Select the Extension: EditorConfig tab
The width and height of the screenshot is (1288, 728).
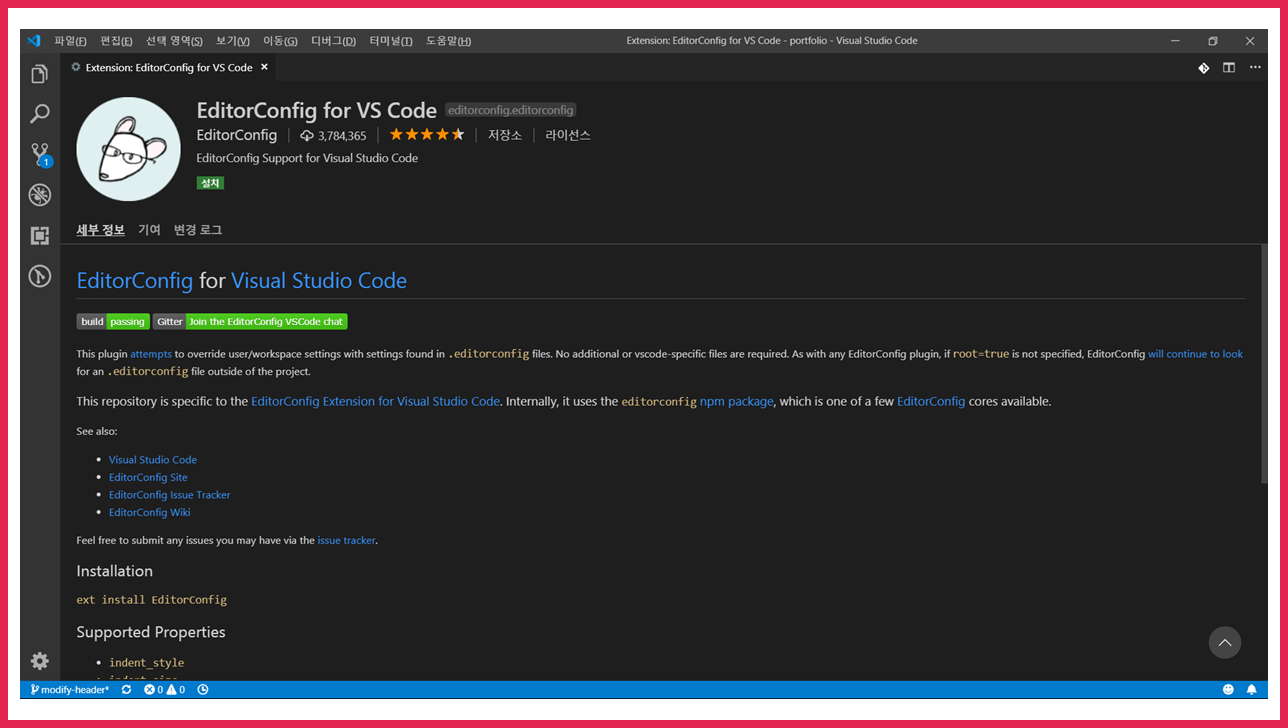169,68
